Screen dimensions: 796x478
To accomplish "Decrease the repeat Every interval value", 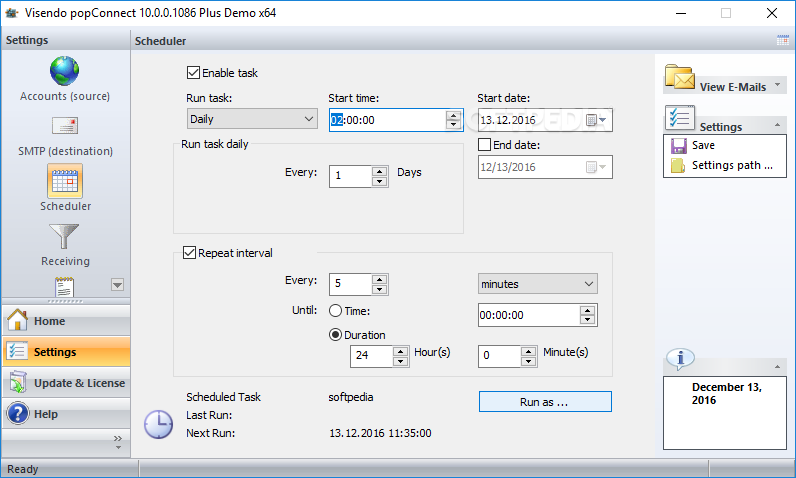I will [x=379, y=289].
